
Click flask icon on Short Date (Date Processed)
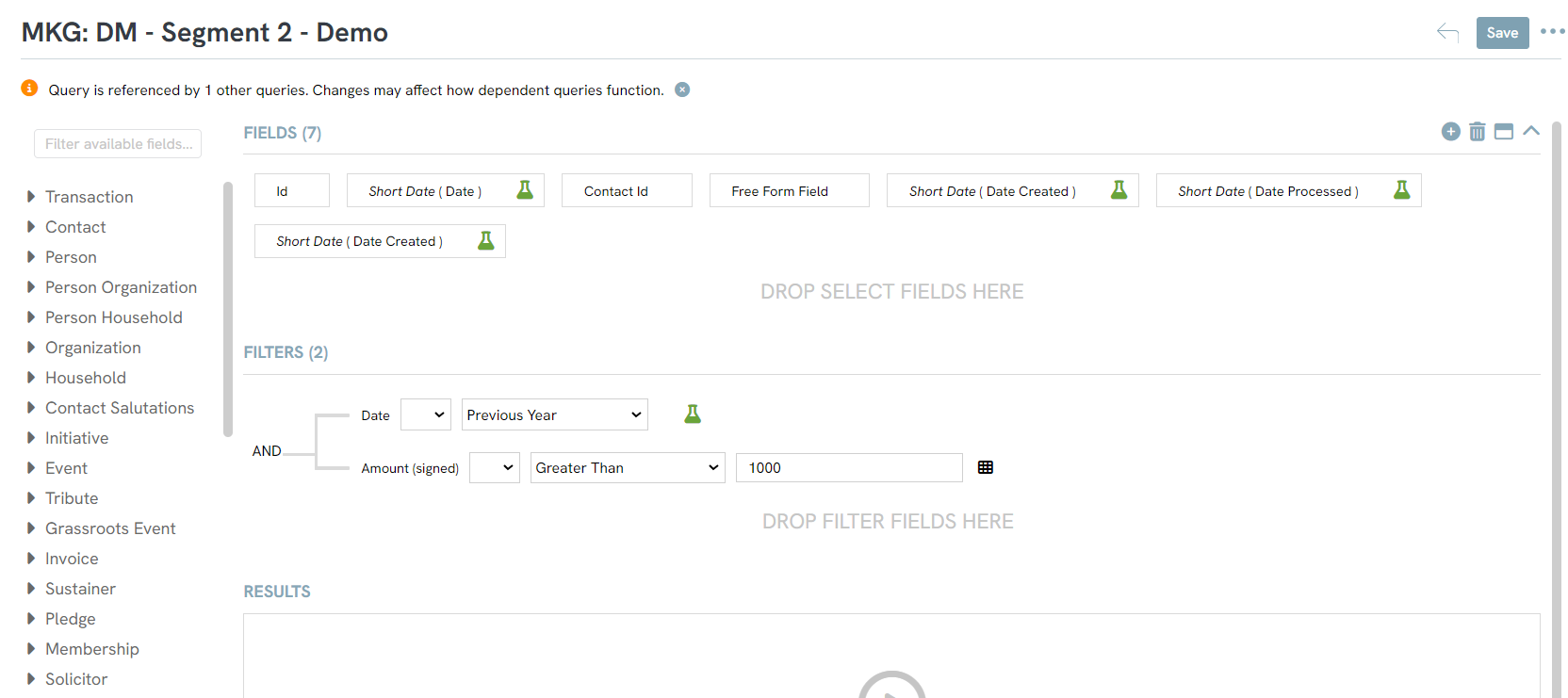pos(1402,190)
